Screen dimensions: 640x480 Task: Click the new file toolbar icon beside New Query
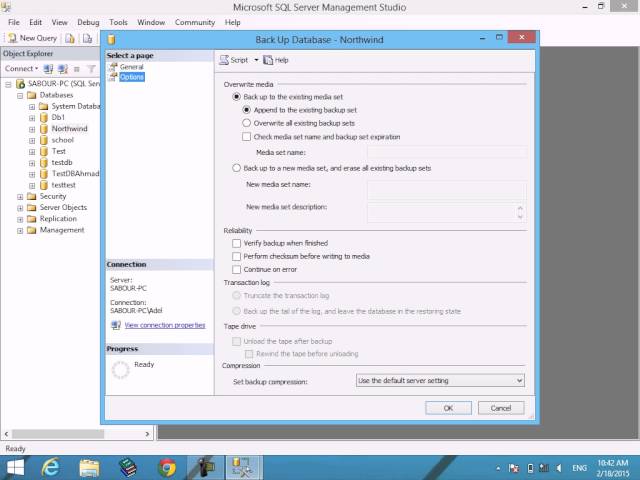pos(70,38)
